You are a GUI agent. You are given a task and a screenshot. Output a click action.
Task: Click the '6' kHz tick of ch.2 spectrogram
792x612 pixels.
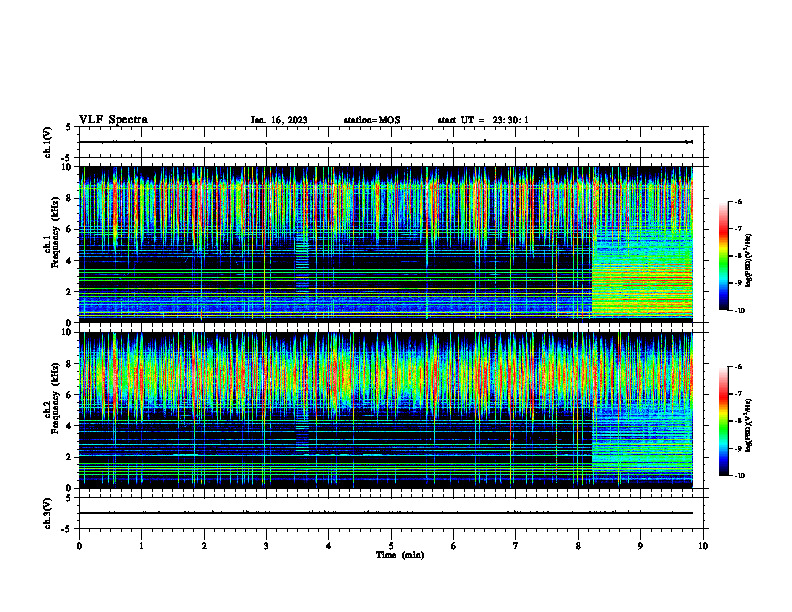[70, 395]
